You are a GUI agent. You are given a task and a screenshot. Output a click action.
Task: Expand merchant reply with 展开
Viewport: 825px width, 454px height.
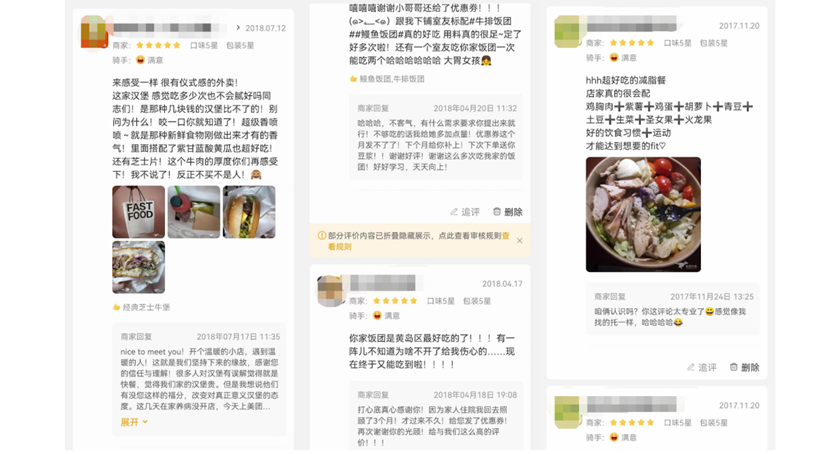coord(134,422)
